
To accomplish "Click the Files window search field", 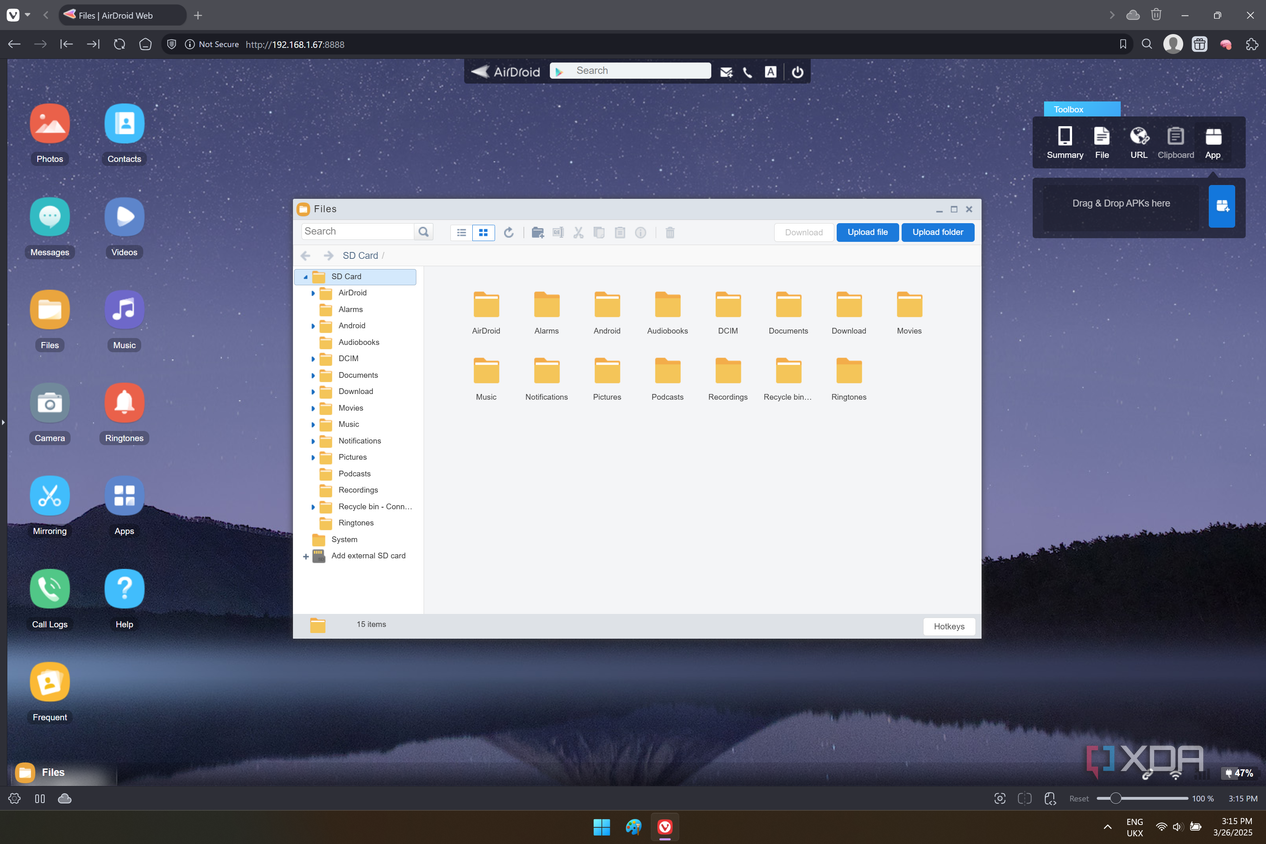I will [358, 231].
